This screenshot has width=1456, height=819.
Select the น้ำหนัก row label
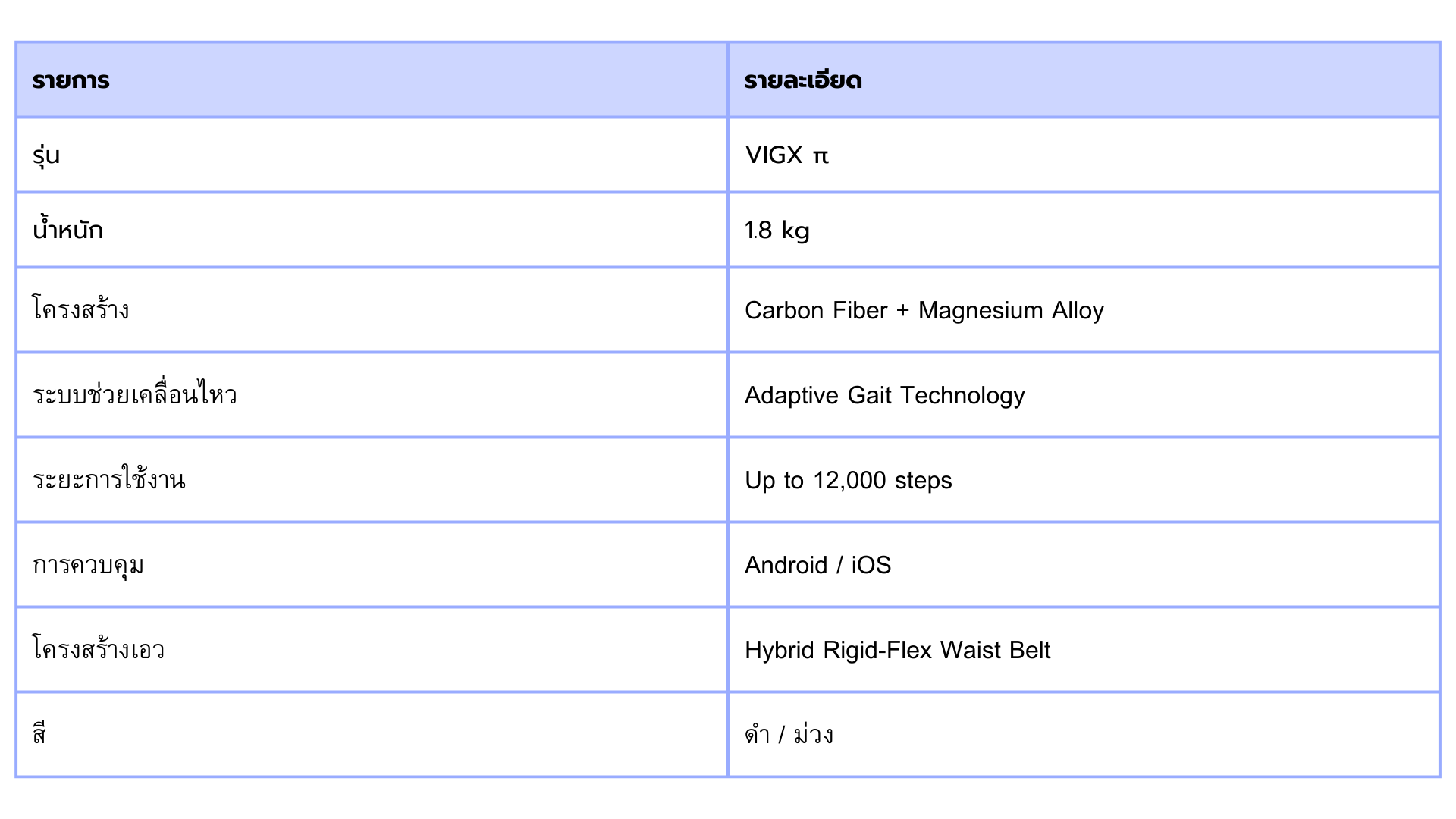[x=68, y=230]
